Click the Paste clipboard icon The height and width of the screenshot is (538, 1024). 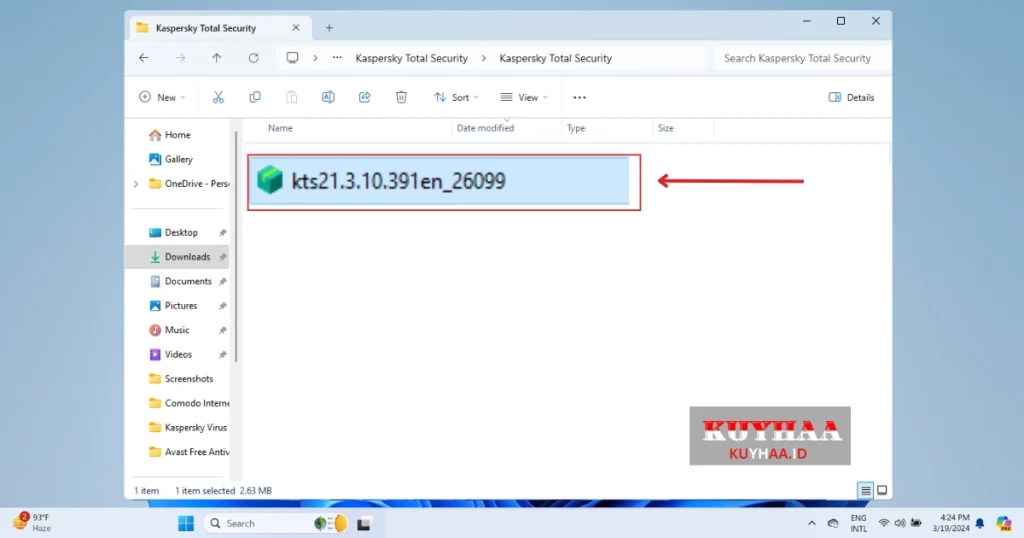coord(291,97)
